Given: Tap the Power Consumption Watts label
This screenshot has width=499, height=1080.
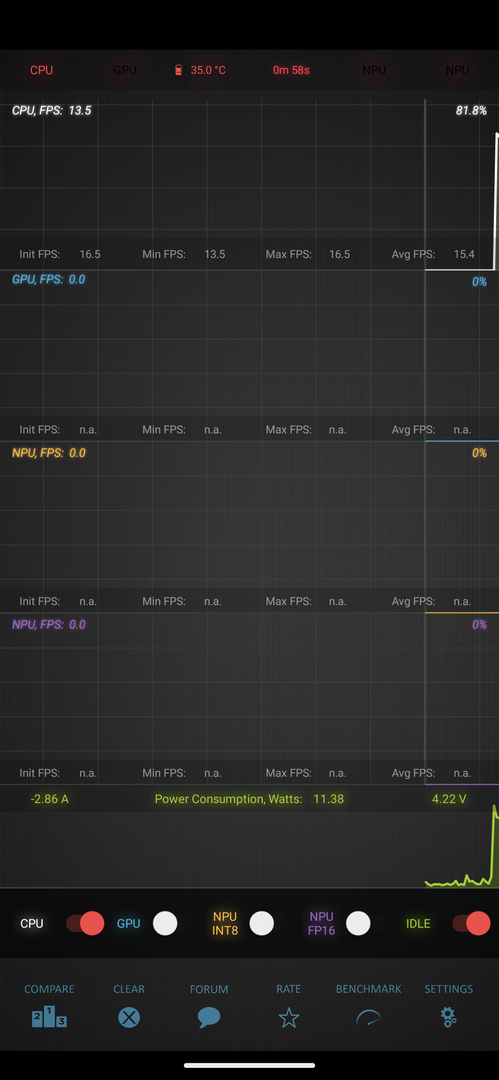Looking at the screenshot, I should 228,799.
